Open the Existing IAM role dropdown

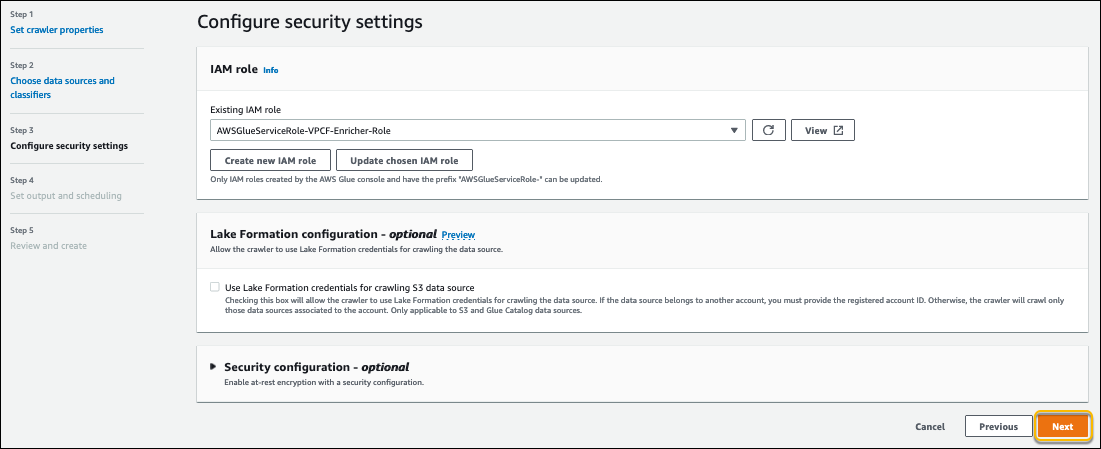coord(477,130)
